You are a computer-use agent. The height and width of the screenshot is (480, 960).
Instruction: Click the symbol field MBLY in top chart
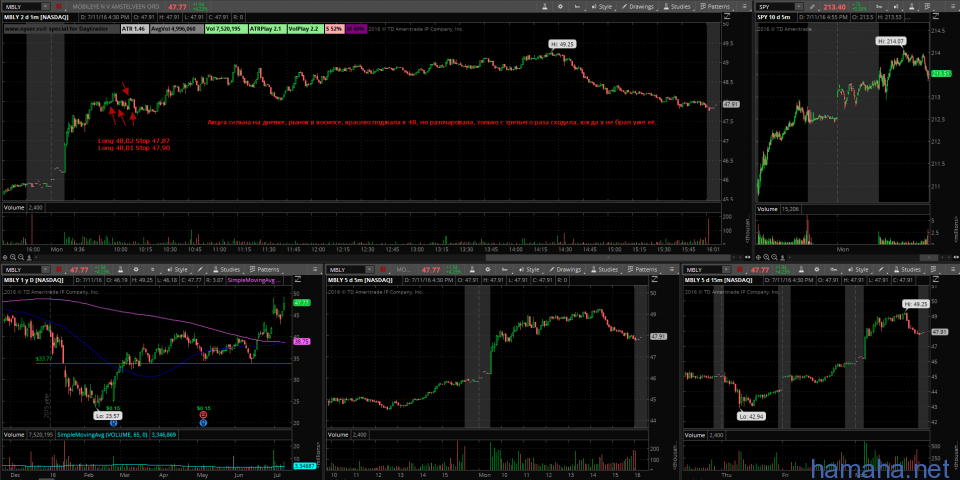(23, 7)
